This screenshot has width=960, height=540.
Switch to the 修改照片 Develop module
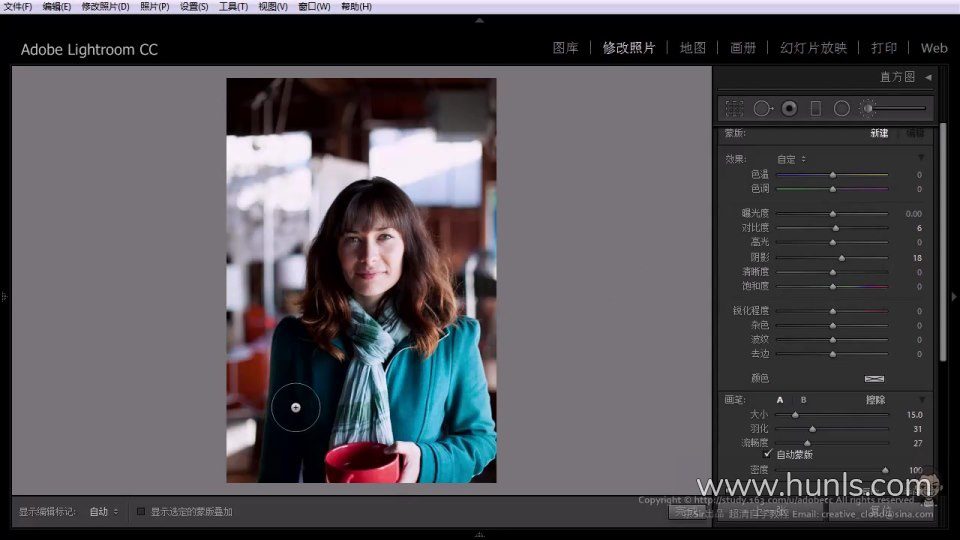point(629,48)
